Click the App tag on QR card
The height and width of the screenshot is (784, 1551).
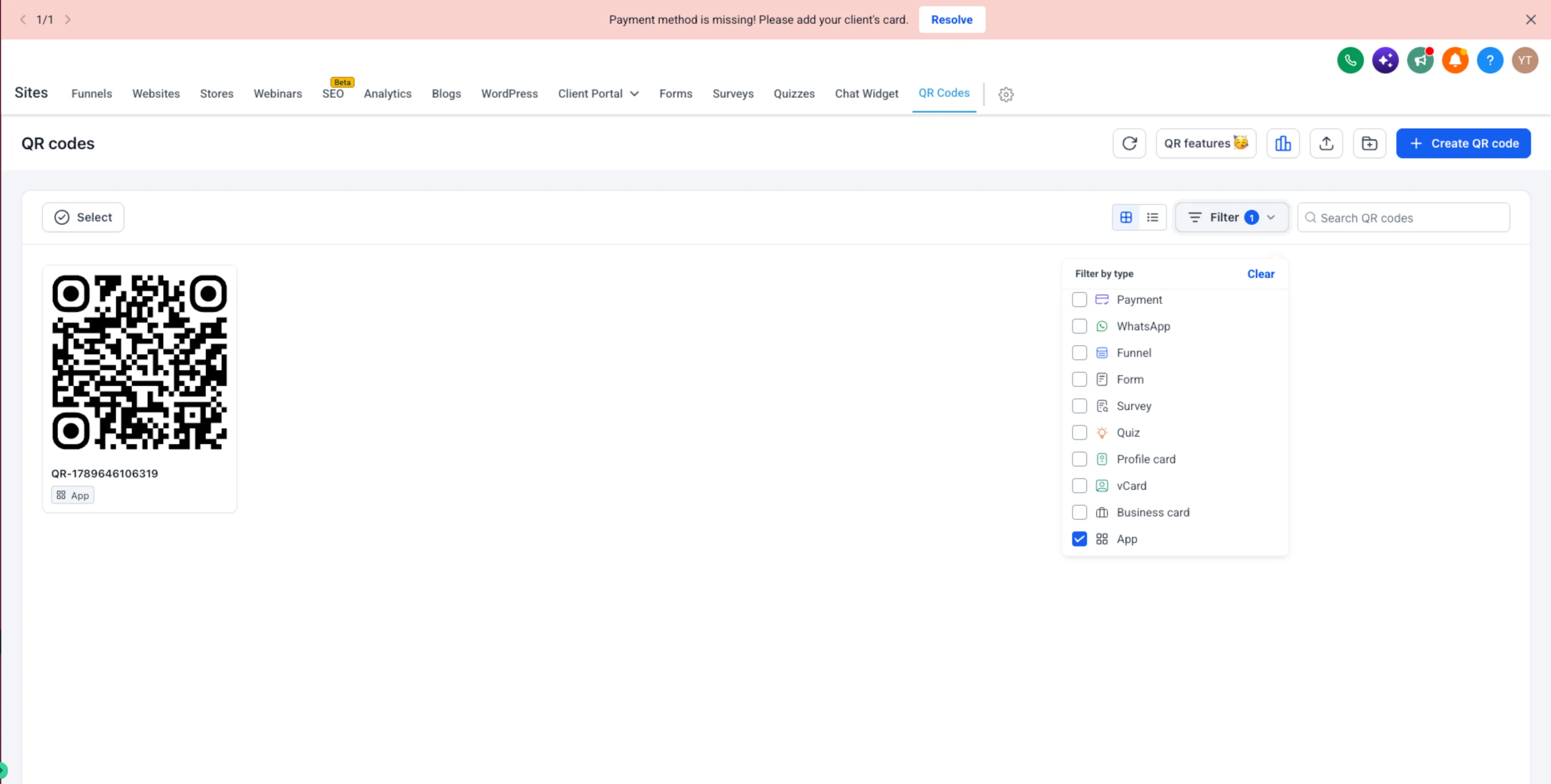tap(72, 495)
